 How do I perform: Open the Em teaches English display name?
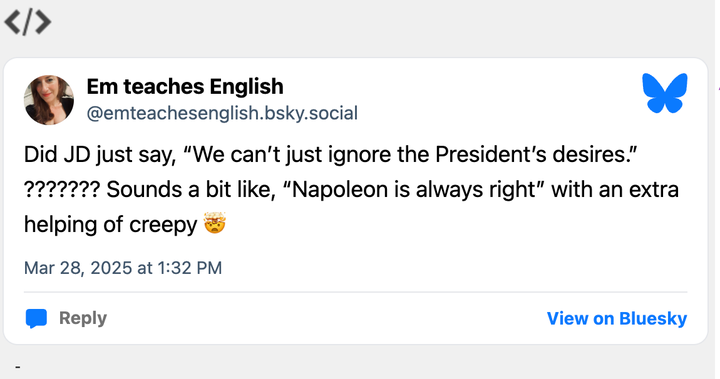click(185, 86)
